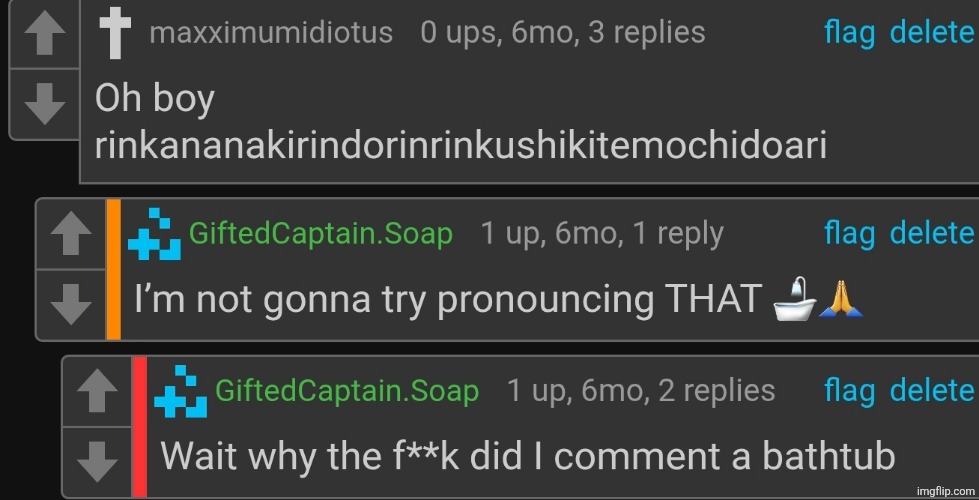979x500 pixels.
Task: Click the red thread bar on nested reply
Action: (140, 427)
